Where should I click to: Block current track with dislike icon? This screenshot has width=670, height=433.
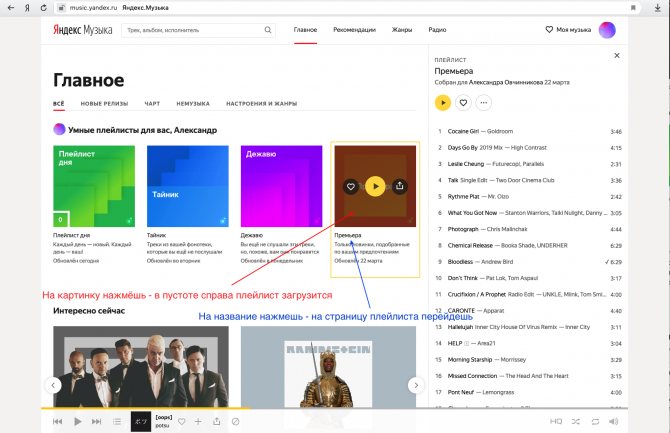[x=235, y=421]
